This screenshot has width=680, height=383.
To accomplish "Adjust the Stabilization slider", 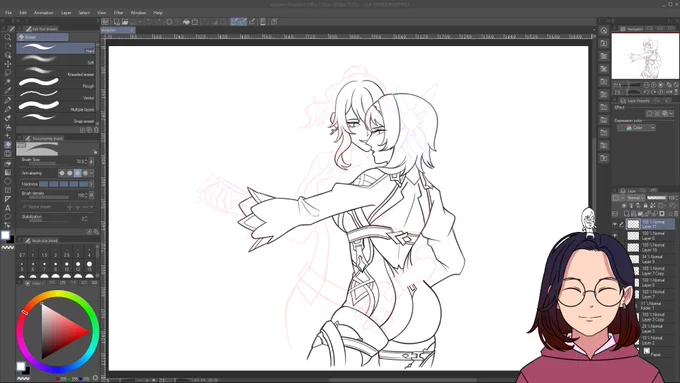I will (49, 220).
